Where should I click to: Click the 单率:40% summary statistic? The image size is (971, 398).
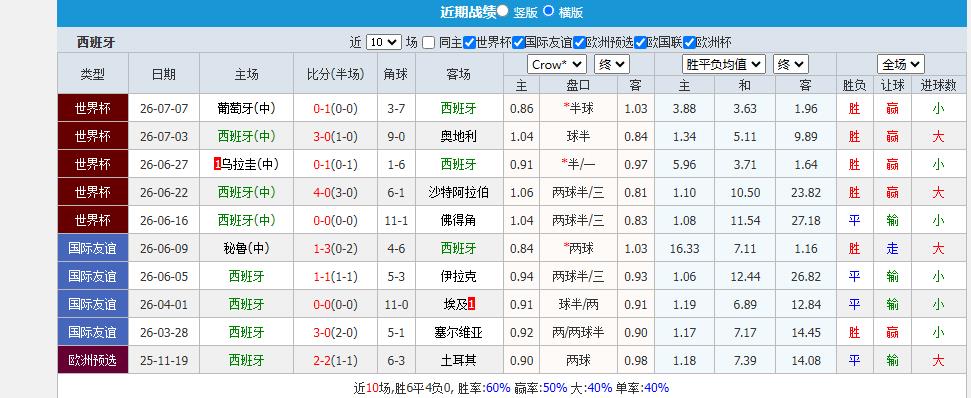642,388
